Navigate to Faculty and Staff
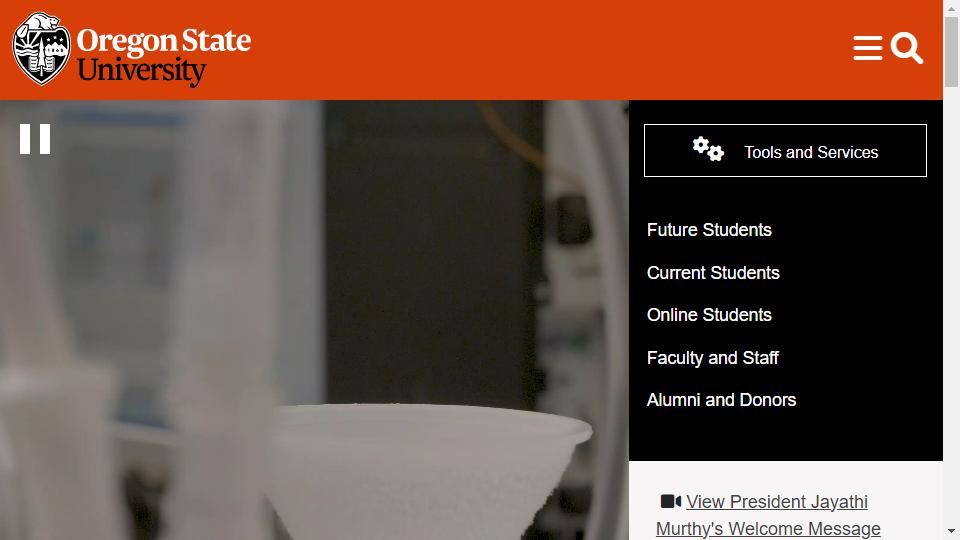The height and width of the screenshot is (540, 960). coord(712,358)
